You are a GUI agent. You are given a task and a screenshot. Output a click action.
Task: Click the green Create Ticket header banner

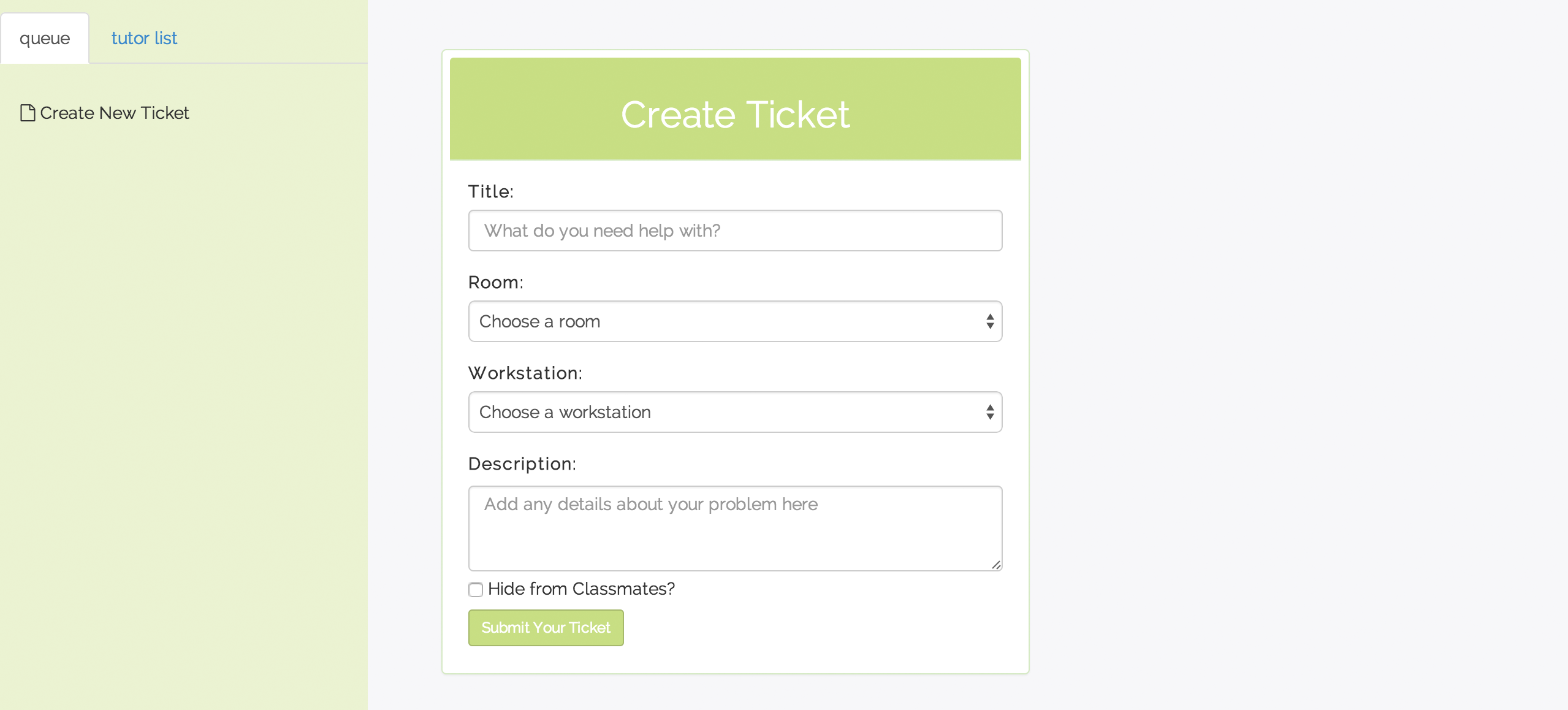click(x=736, y=109)
